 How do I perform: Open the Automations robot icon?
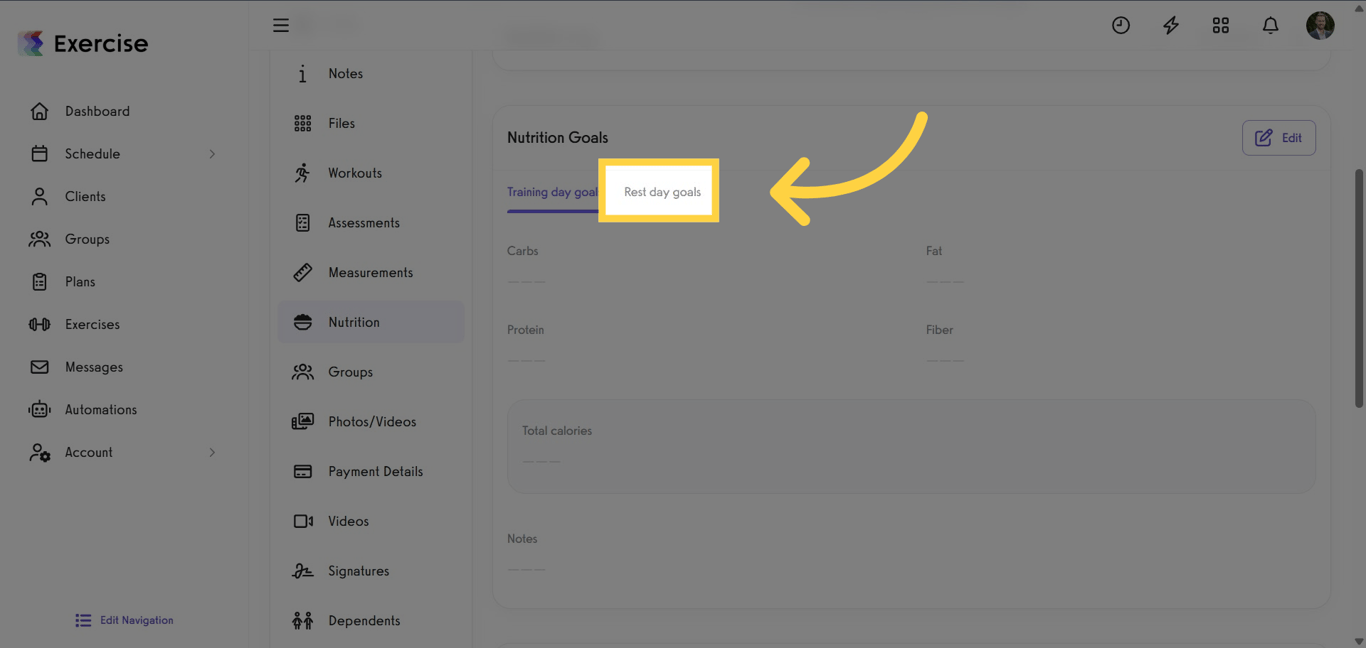pyautogui.click(x=39, y=410)
